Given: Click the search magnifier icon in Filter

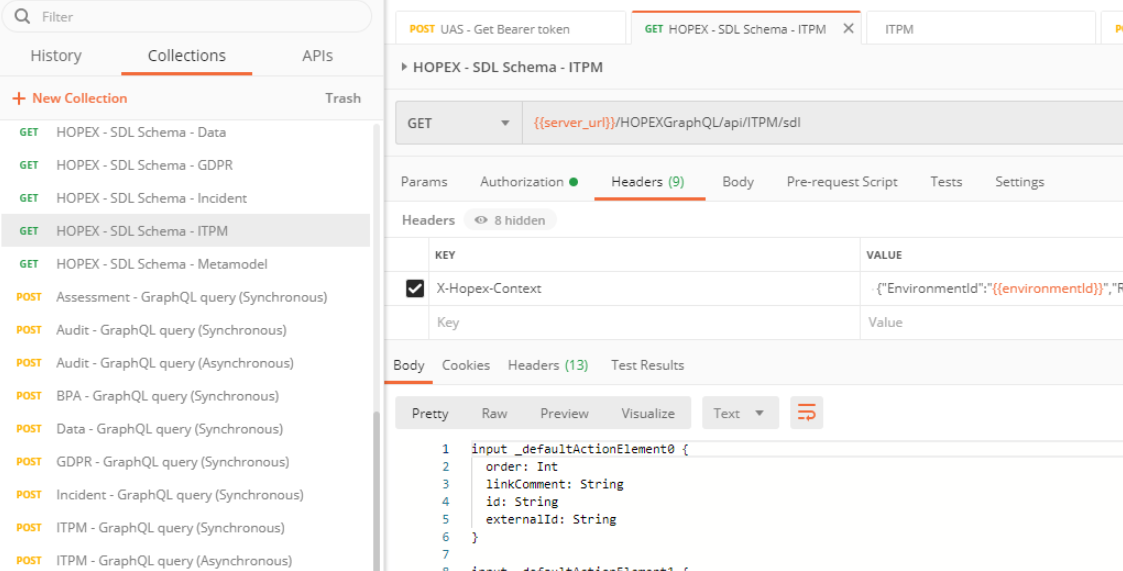Looking at the screenshot, I should 22,17.
